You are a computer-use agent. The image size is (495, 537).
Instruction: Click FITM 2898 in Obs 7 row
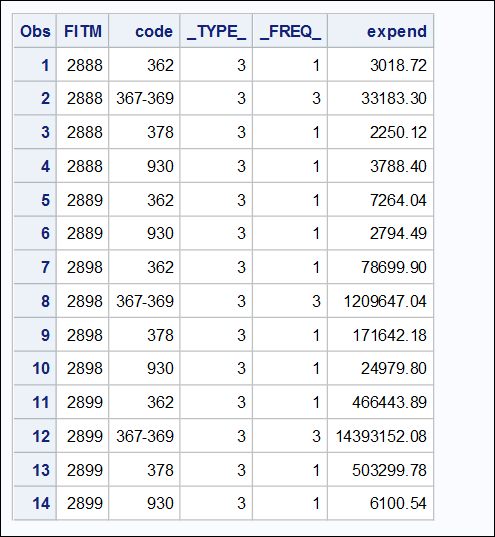point(85,267)
